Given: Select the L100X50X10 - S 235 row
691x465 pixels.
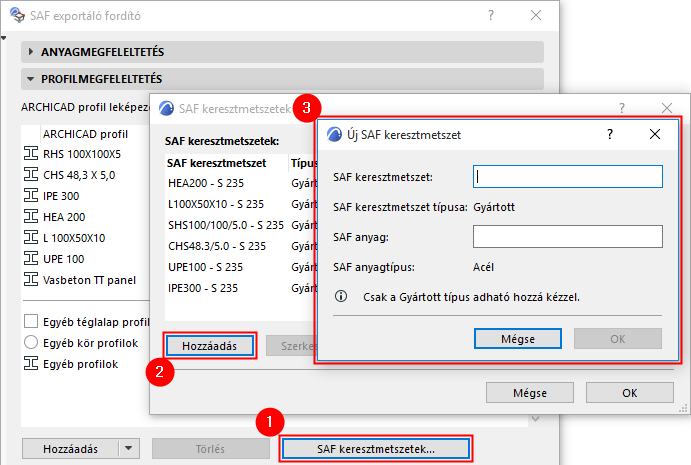Looking at the screenshot, I should [x=241, y=204].
